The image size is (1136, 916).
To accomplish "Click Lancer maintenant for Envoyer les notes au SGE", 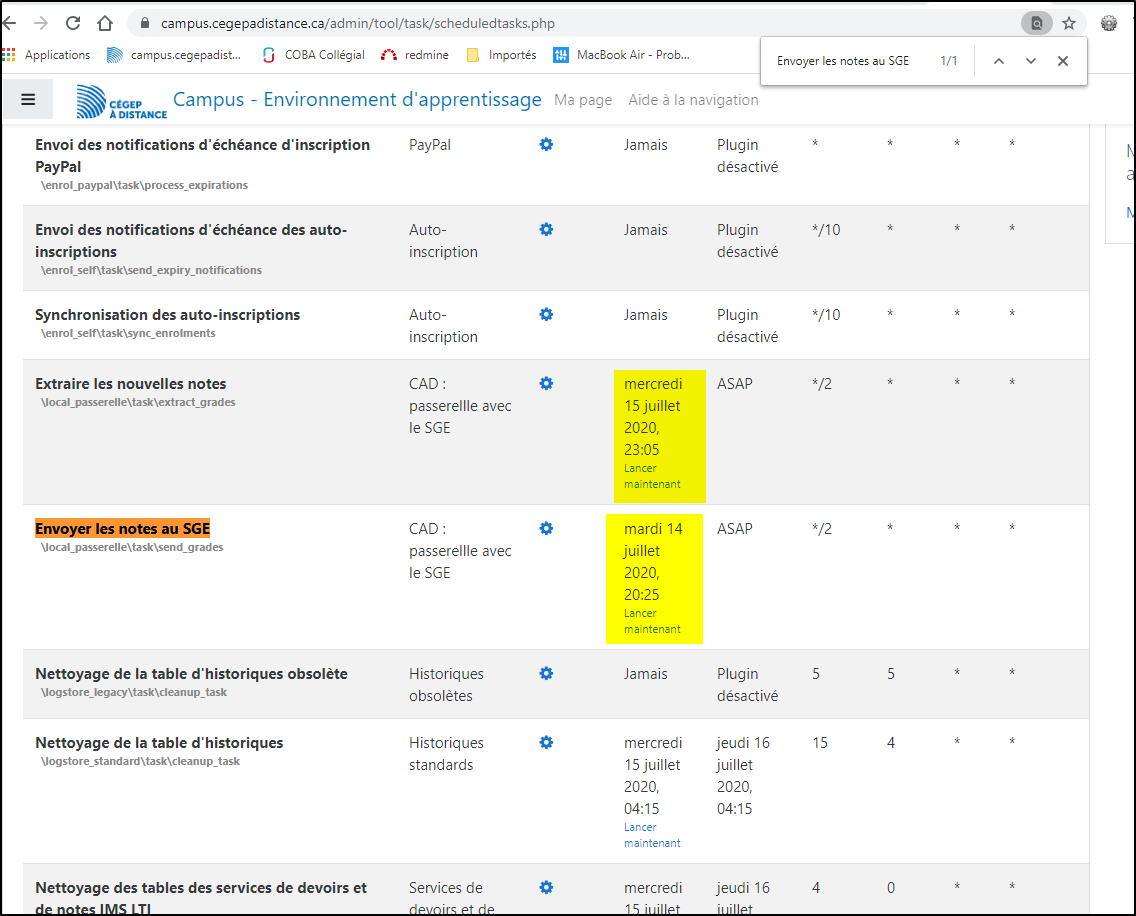I will 652,621.
